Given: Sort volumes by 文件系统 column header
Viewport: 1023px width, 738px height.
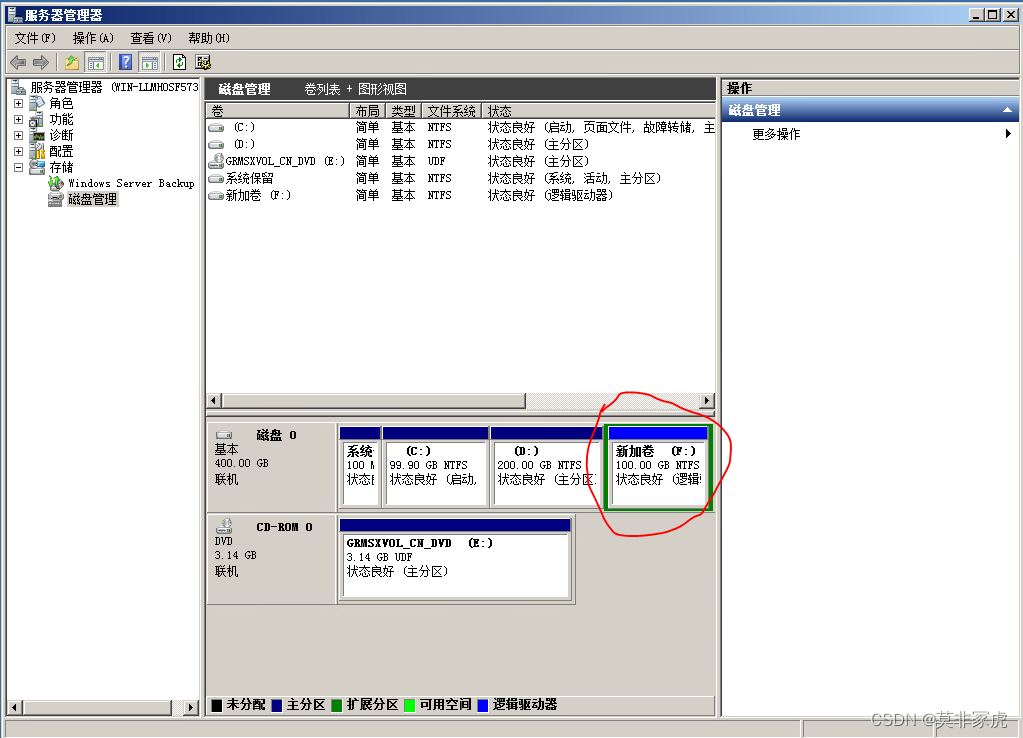Looking at the screenshot, I should [x=451, y=111].
